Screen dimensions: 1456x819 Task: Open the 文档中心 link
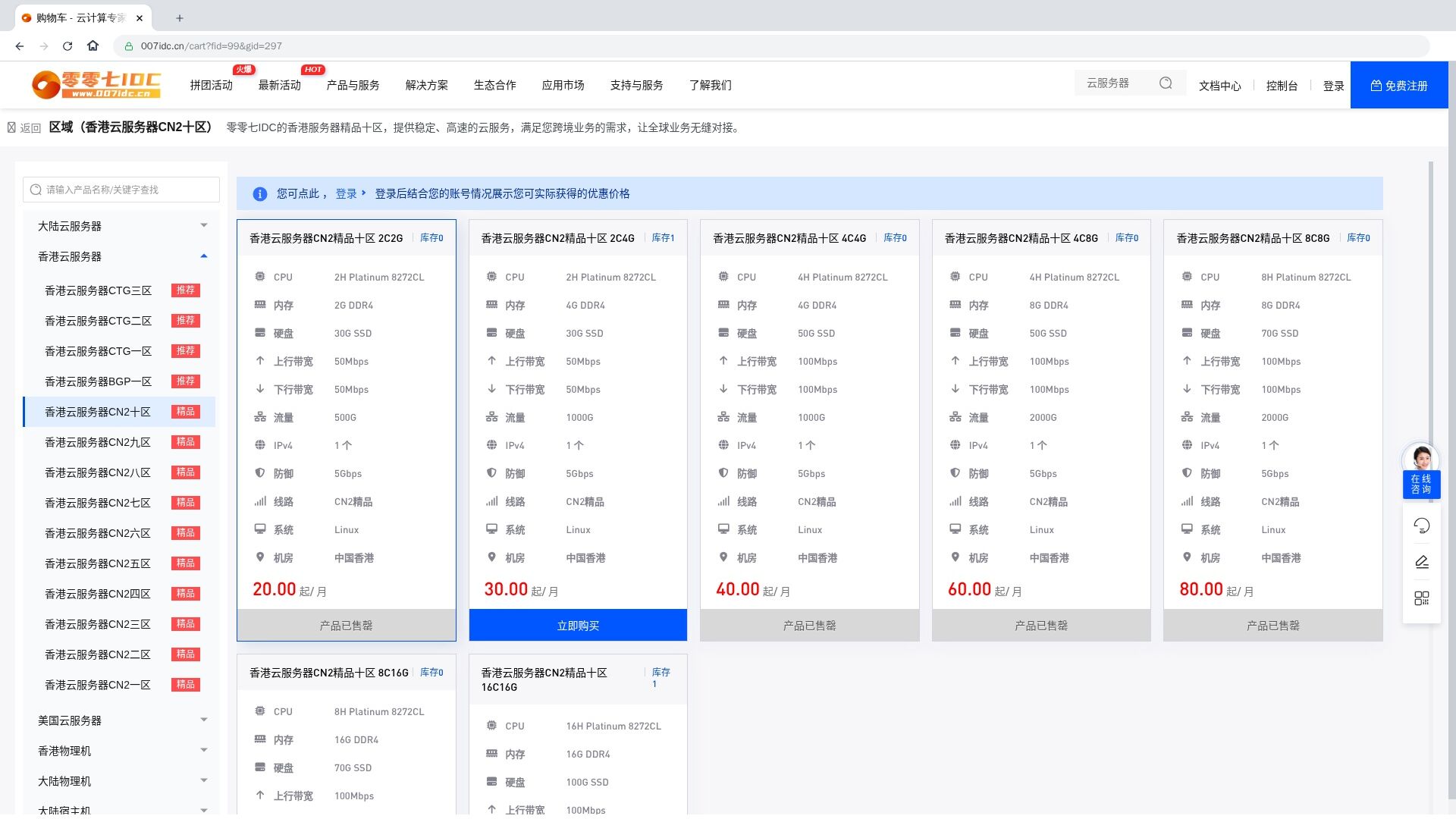coord(1220,86)
